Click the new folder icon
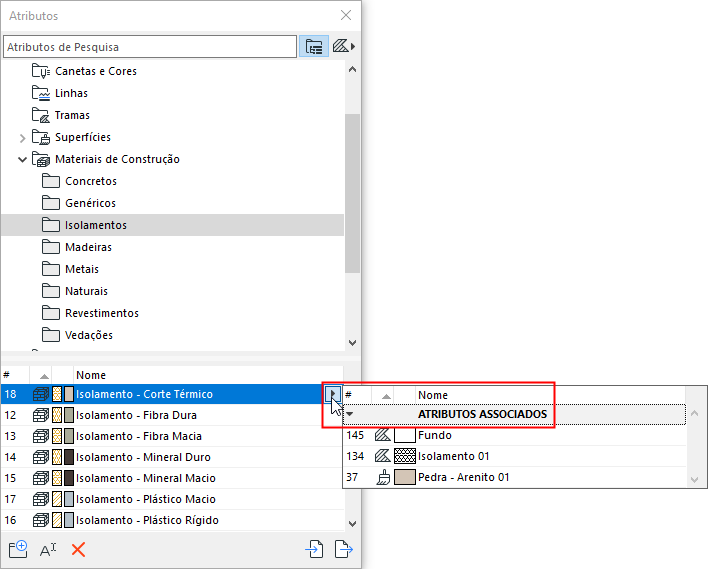708x569 pixels. pyautogui.click(x=18, y=550)
